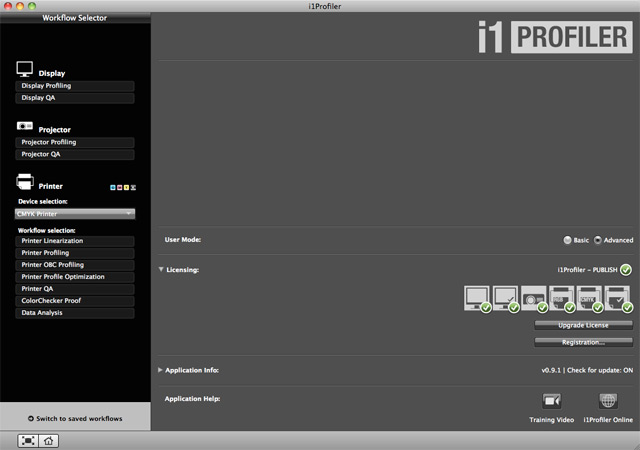Click the Printer section heading
This screenshot has height=450, width=640.
(51, 186)
